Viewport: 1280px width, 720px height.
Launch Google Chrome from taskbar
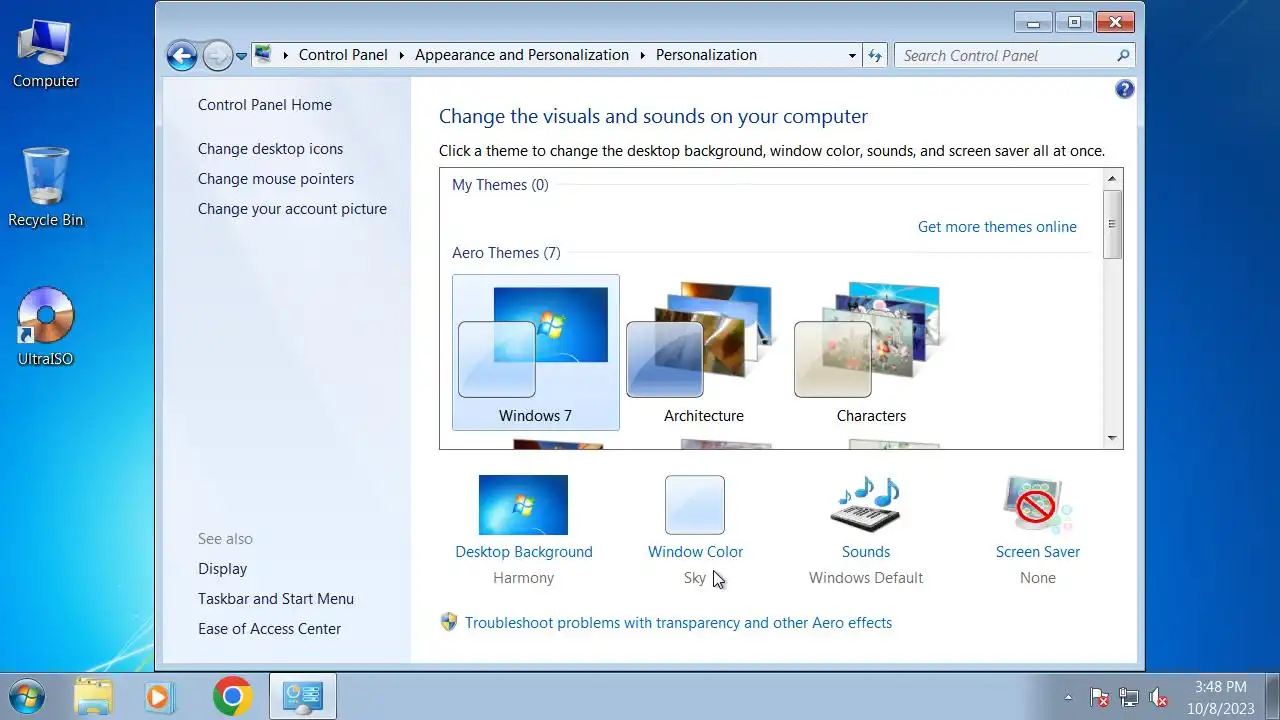(232, 697)
